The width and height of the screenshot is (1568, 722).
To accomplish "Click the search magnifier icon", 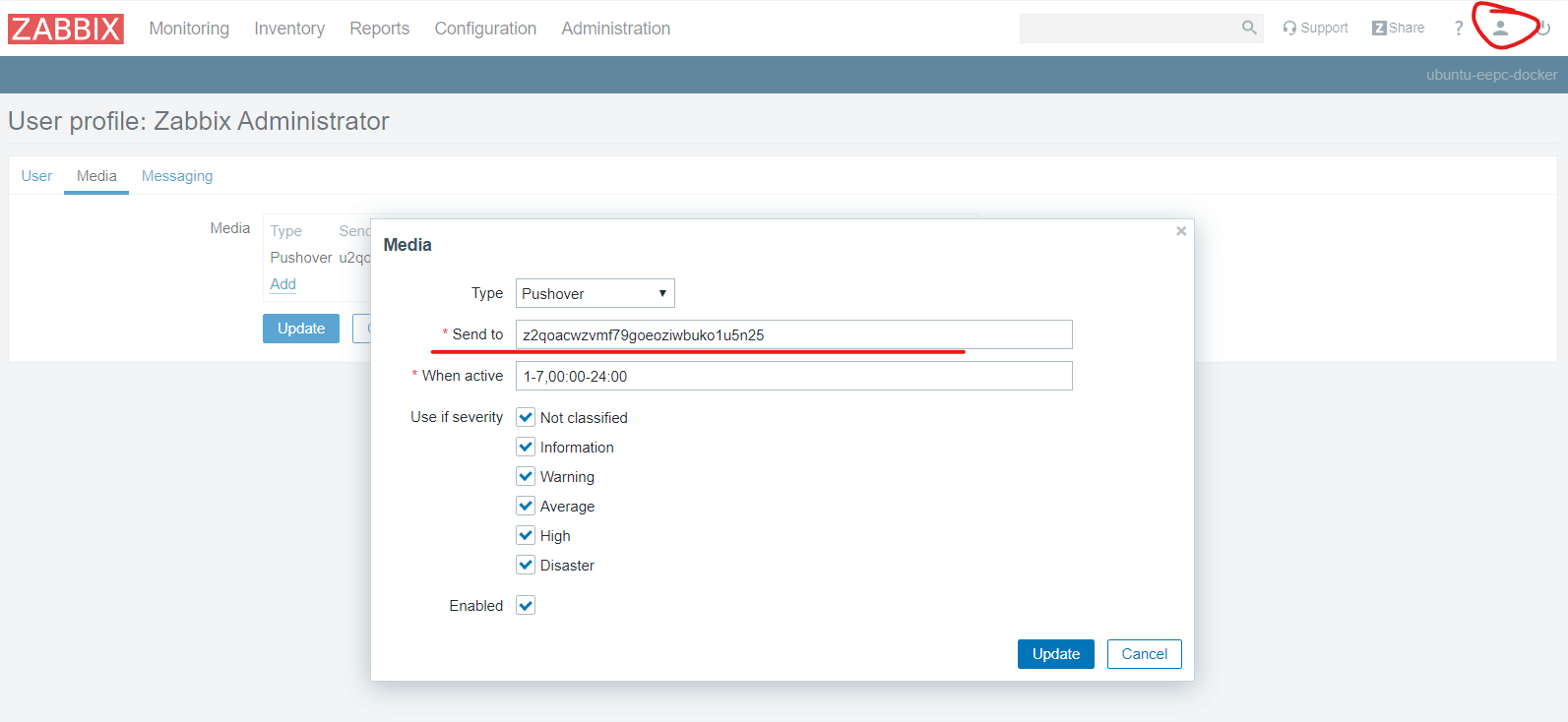I will (x=1248, y=28).
